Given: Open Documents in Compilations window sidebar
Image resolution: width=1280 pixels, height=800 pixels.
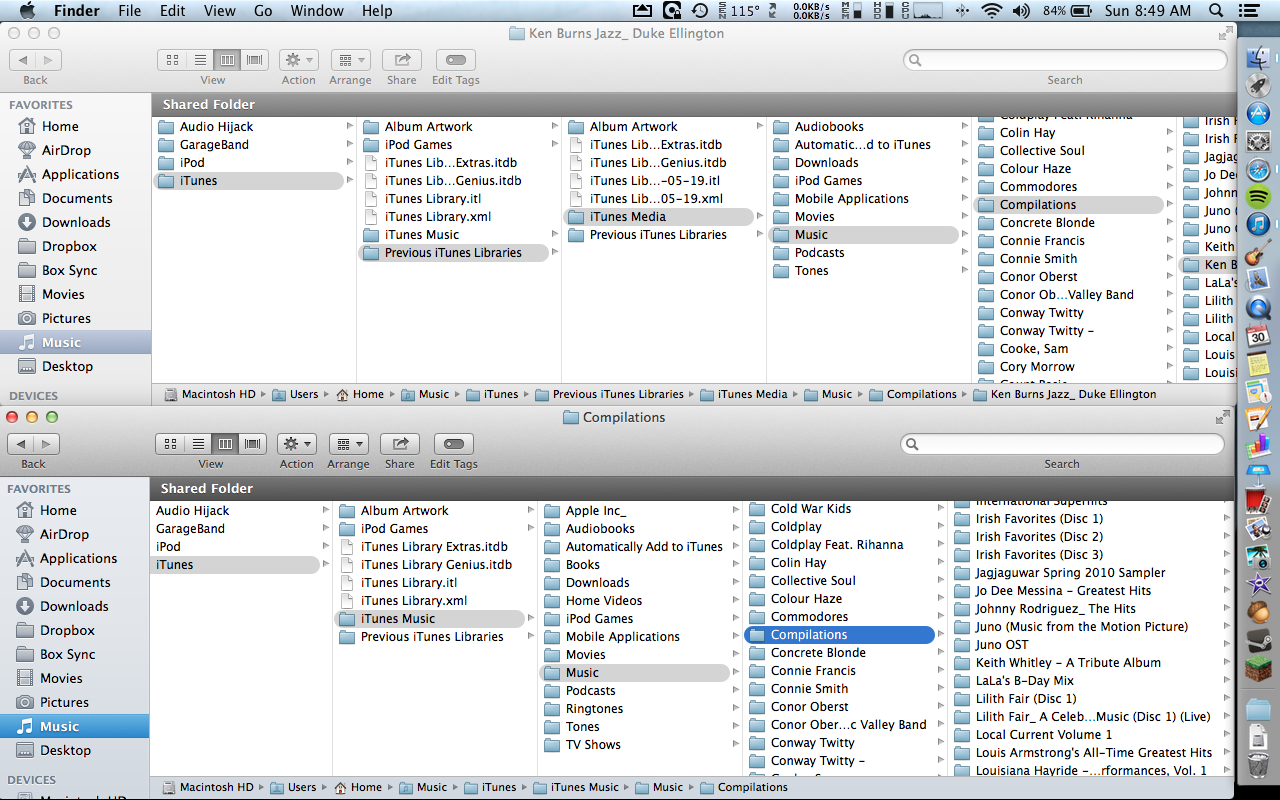Looking at the screenshot, I should point(75,582).
